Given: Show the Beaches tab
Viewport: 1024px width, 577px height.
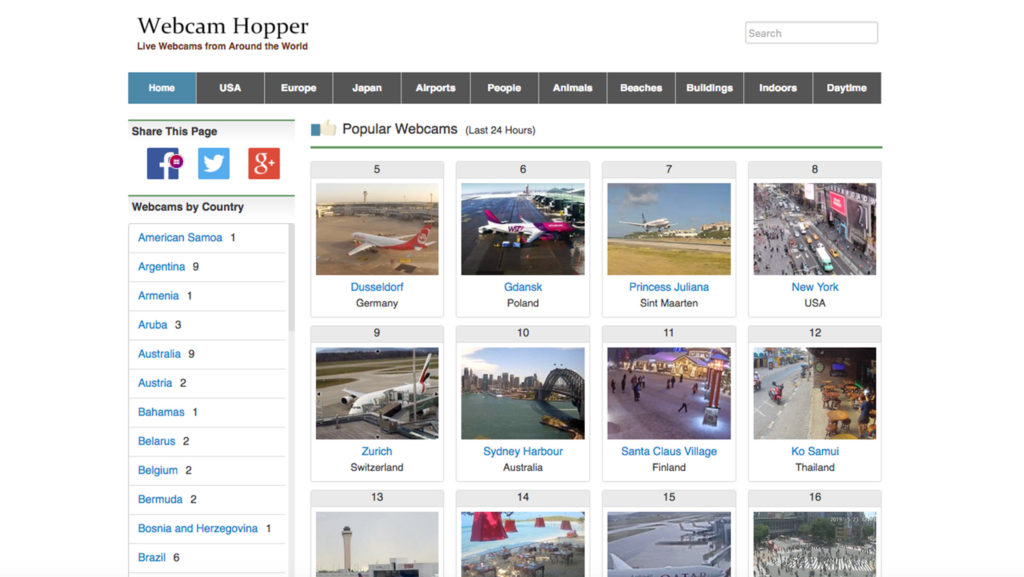Looking at the screenshot, I should tap(641, 88).
